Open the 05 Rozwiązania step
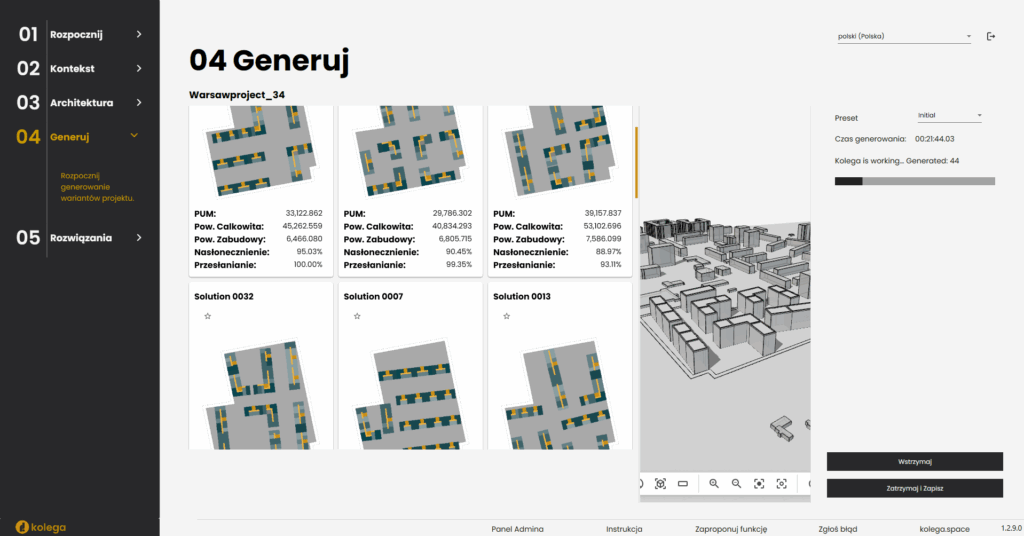1024x536 pixels. [80, 238]
